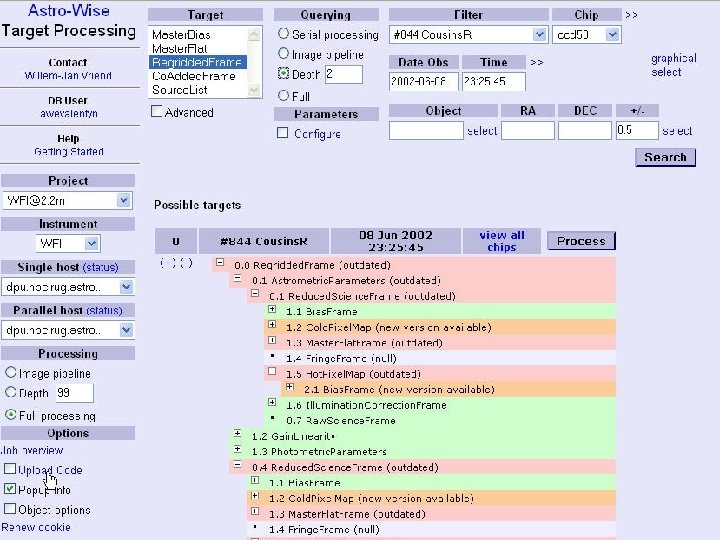Select the Depth querying radio button
Screen dimensions: 720x540
(x=283, y=73)
